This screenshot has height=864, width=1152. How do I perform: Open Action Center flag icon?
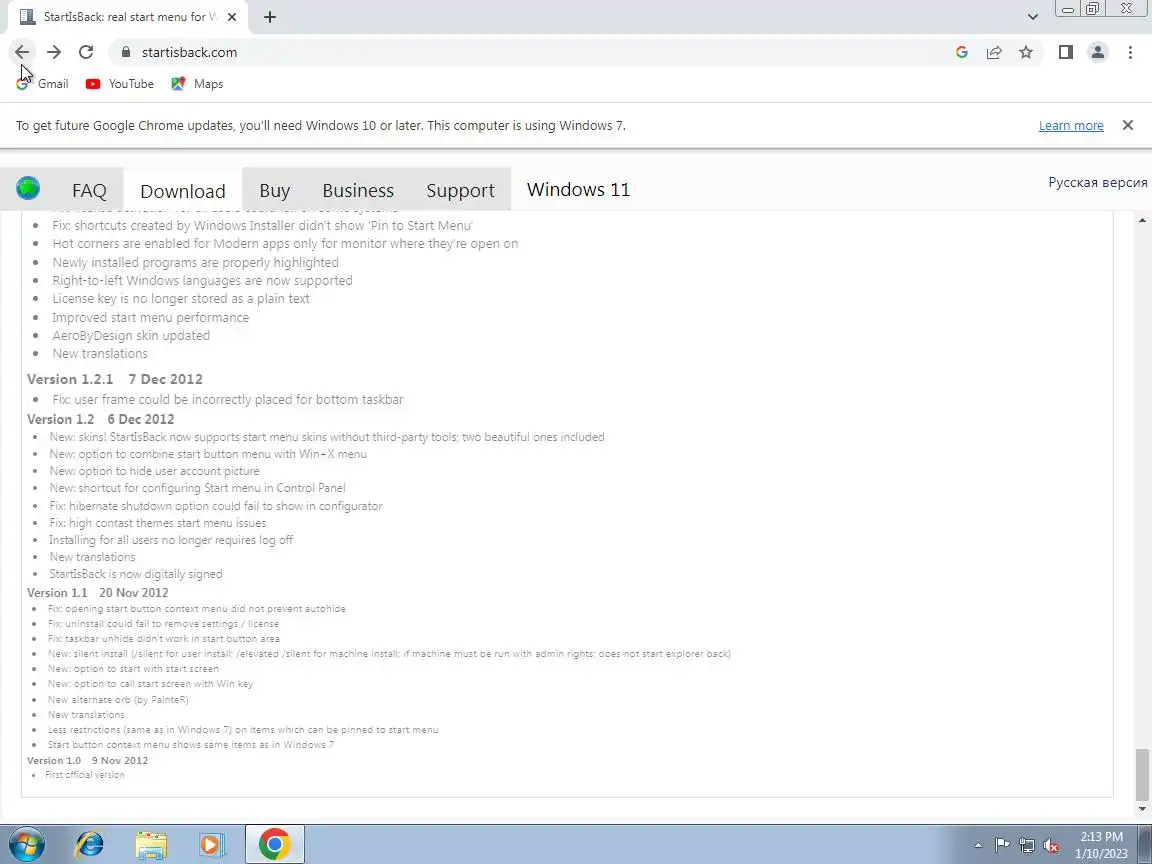coord(1002,846)
